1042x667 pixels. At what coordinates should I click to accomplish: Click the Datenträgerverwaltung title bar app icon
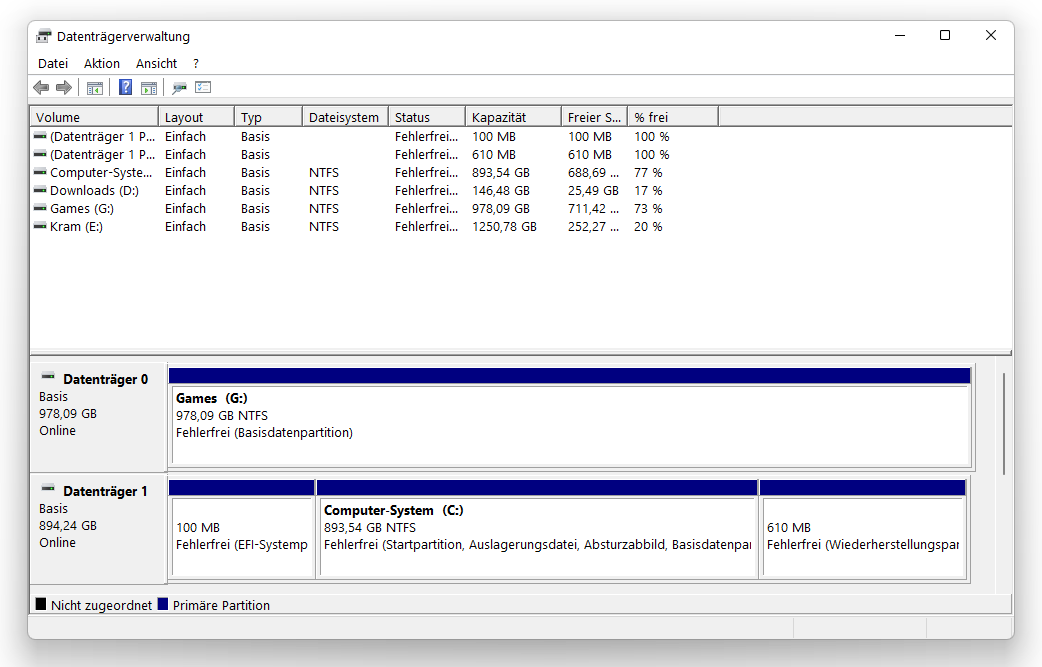click(44, 36)
